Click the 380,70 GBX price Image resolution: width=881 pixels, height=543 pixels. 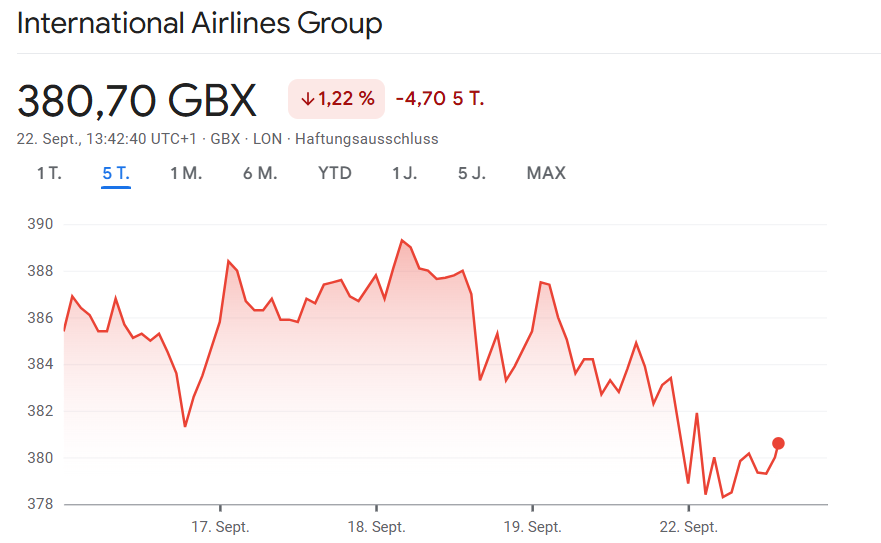point(137,100)
